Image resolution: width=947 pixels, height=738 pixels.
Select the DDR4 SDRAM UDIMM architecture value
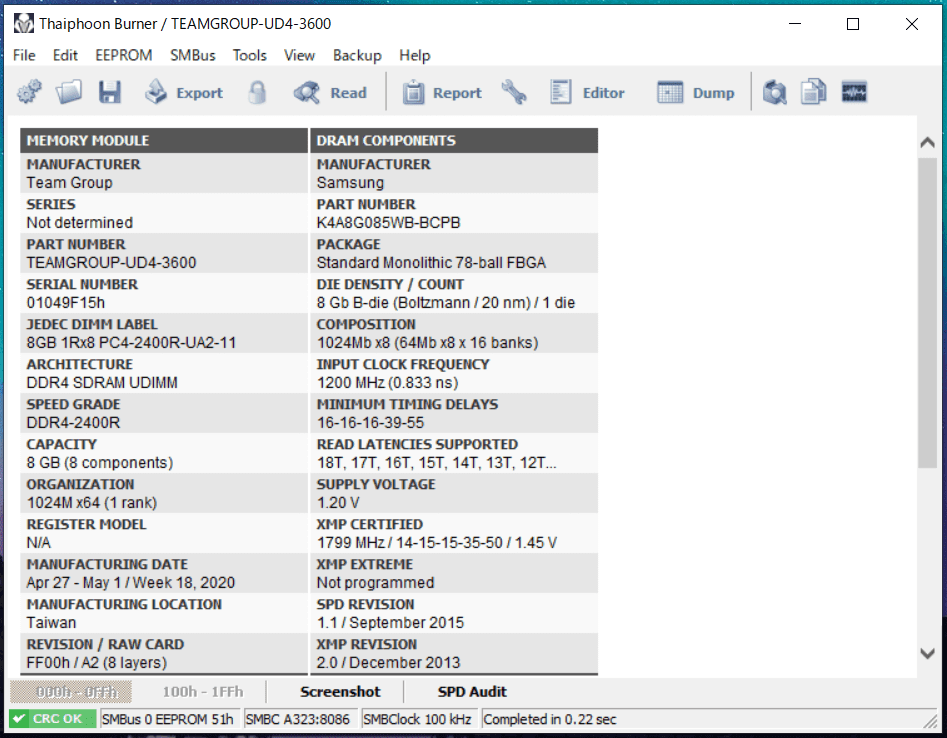pyautogui.click(x=102, y=382)
